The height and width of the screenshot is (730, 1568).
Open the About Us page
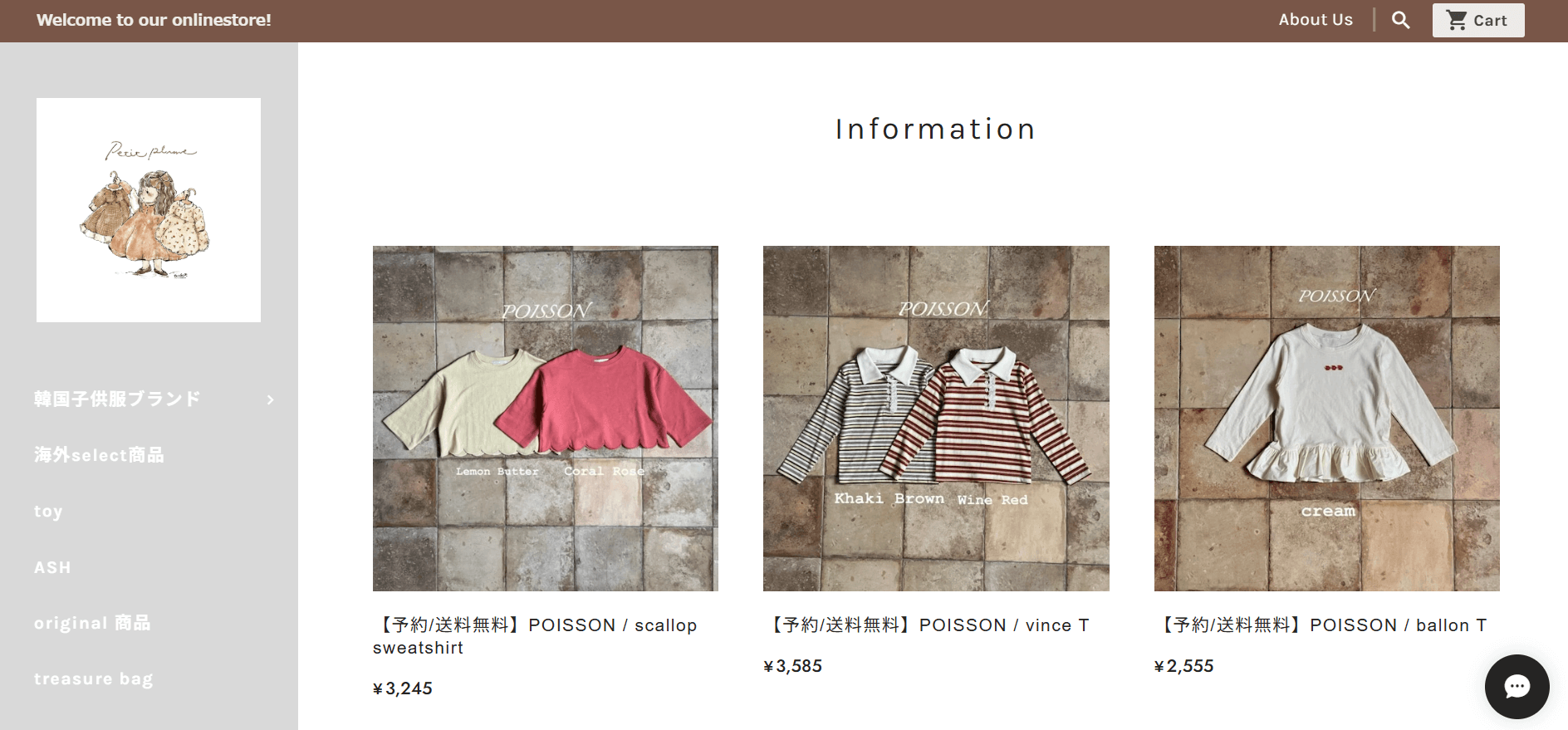(x=1316, y=20)
